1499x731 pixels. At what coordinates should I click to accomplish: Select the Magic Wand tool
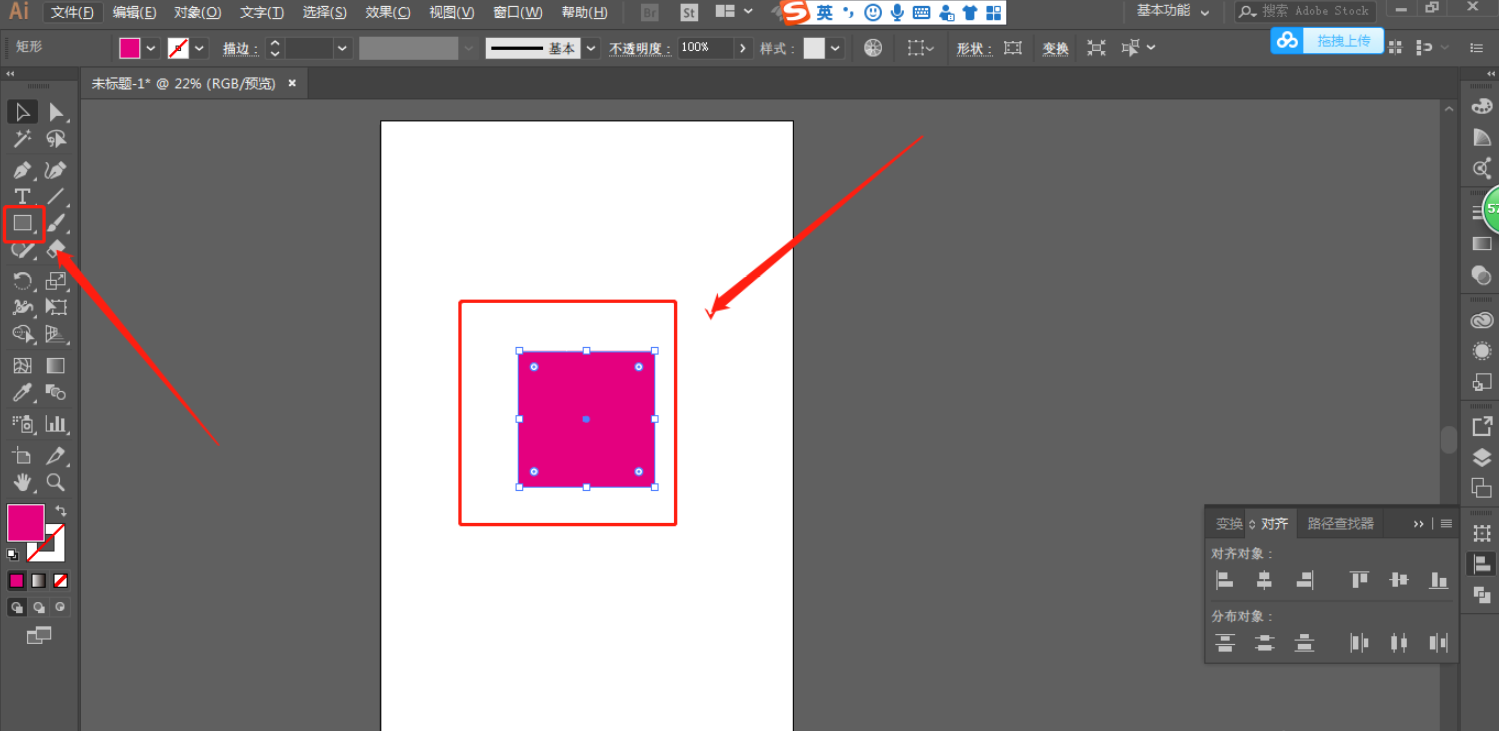coord(22,140)
